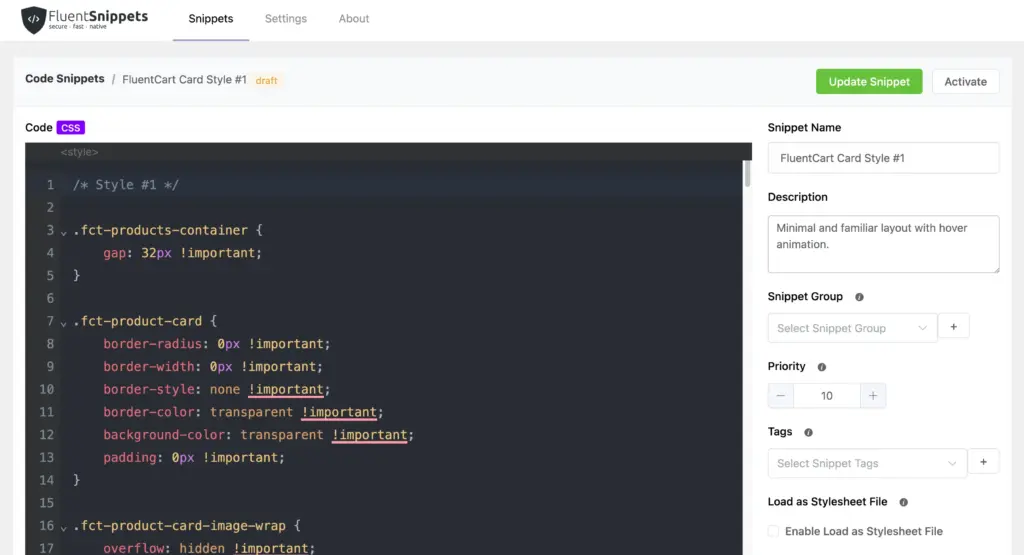Click the Snippet Name input field
The image size is (1024, 555).
click(x=883, y=158)
